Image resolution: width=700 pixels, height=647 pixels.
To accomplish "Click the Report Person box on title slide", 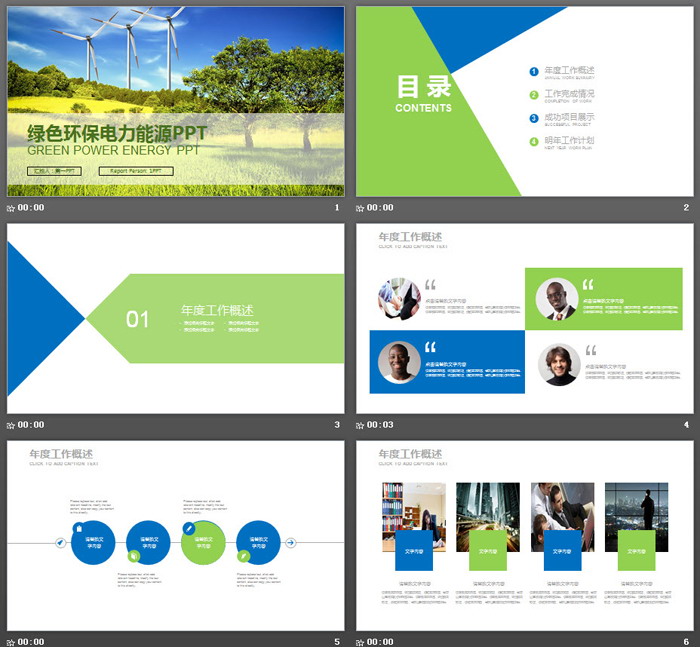I will pos(136,171).
